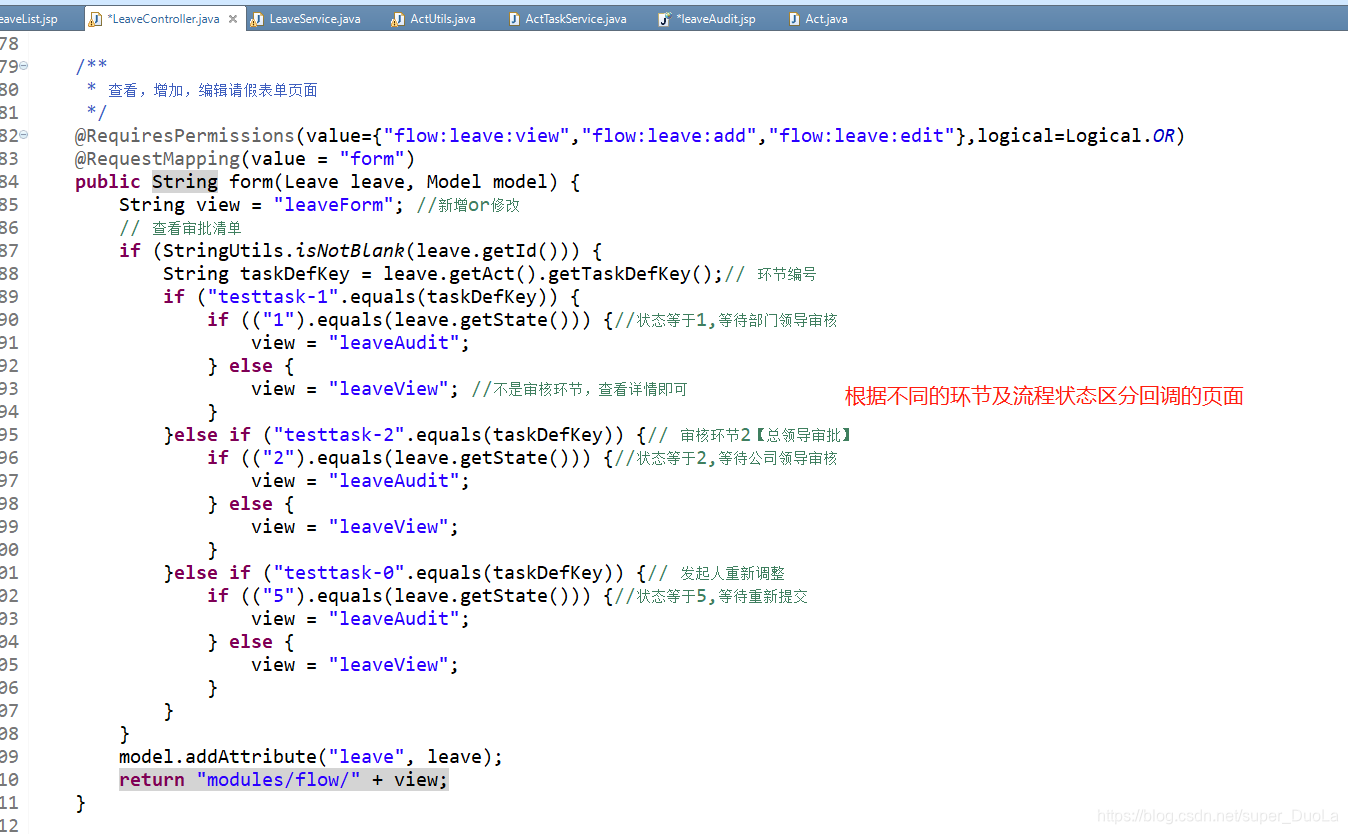Click the Javadoc text 查看，增加，编辑请假表单页面
Viewport: 1348px width, 834px height.
(213, 90)
